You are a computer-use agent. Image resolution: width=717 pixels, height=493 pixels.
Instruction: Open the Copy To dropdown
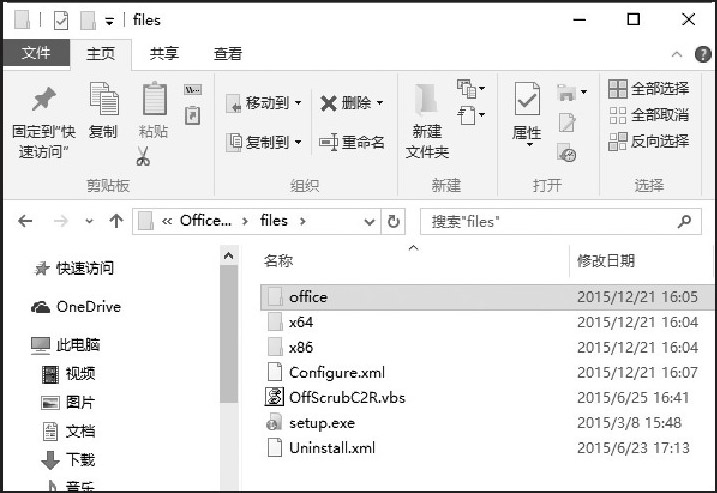pos(264,142)
